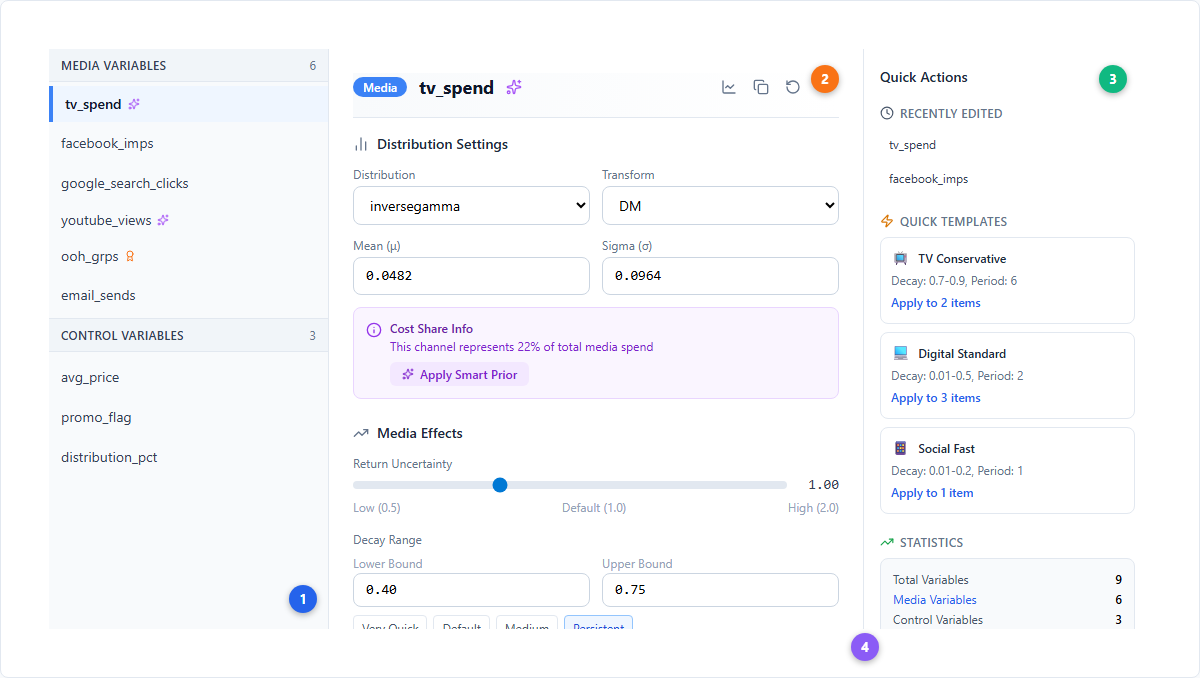Open the chart preview icon for tv_spend
The height and width of the screenshot is (678, 1200).
click(729, 87)
